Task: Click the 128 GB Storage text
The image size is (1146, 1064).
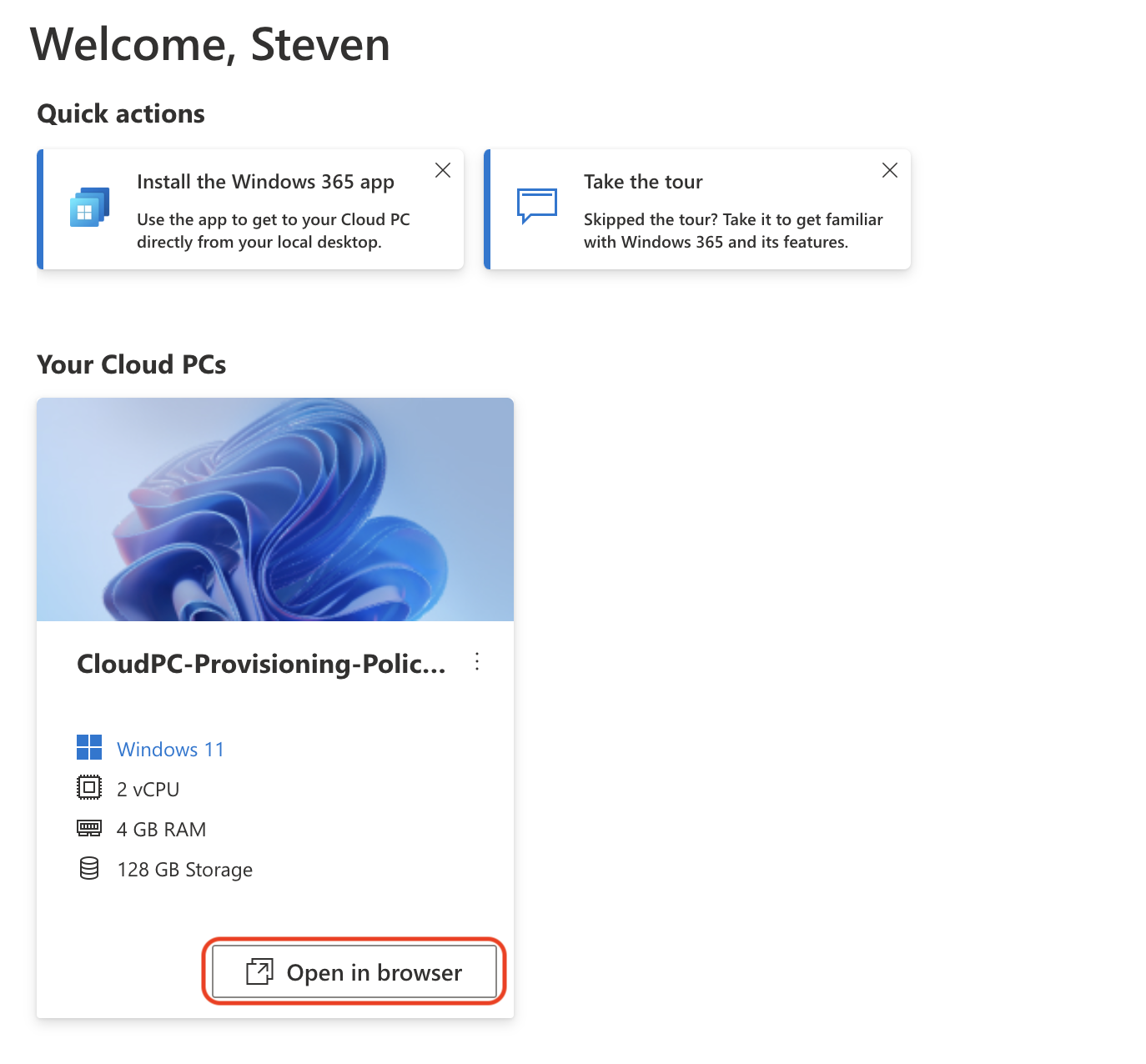Action: pyautogui.click(x=185, y=869)
